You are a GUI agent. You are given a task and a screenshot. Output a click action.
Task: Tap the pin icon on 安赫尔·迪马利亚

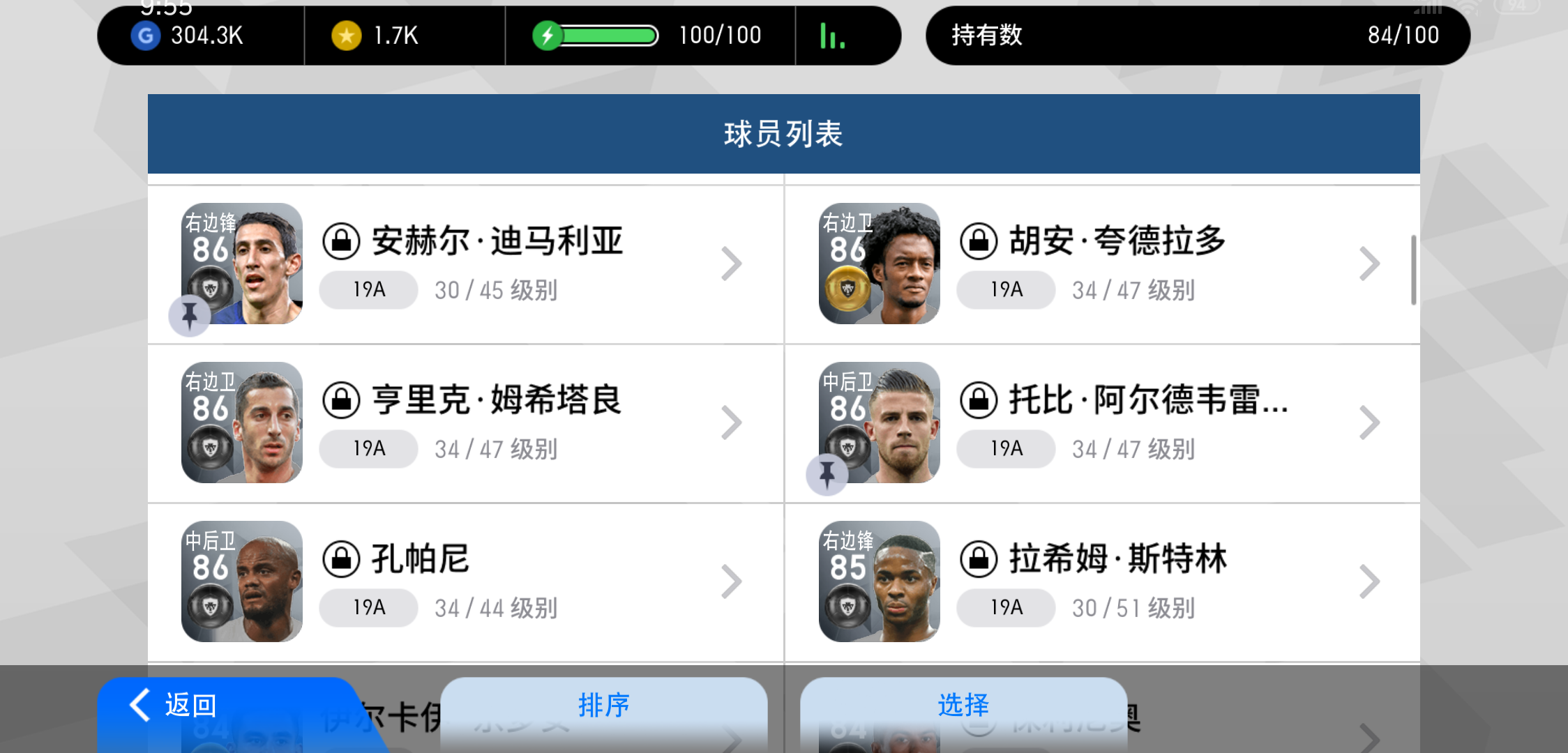coord(190,316)
